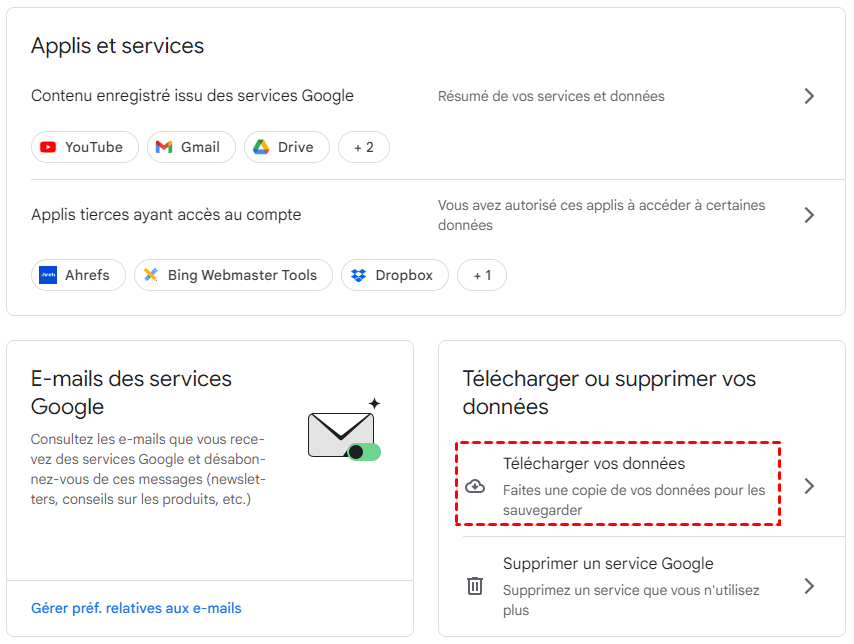Click the Dropbox logo icon
The height and width of the screenshot is (644, 854).
coord(359,275)
